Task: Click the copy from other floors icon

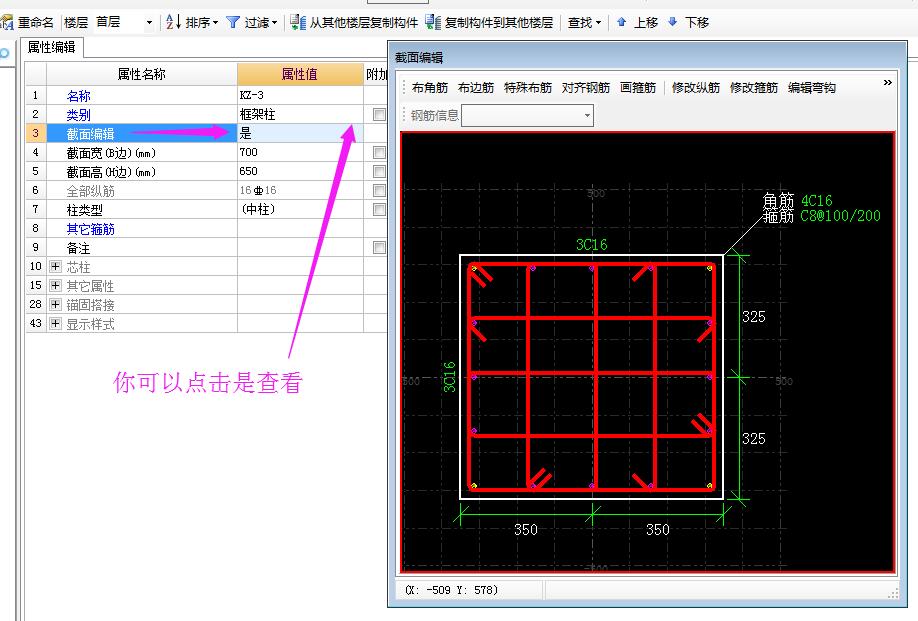Action: click(x=298, y=22)
